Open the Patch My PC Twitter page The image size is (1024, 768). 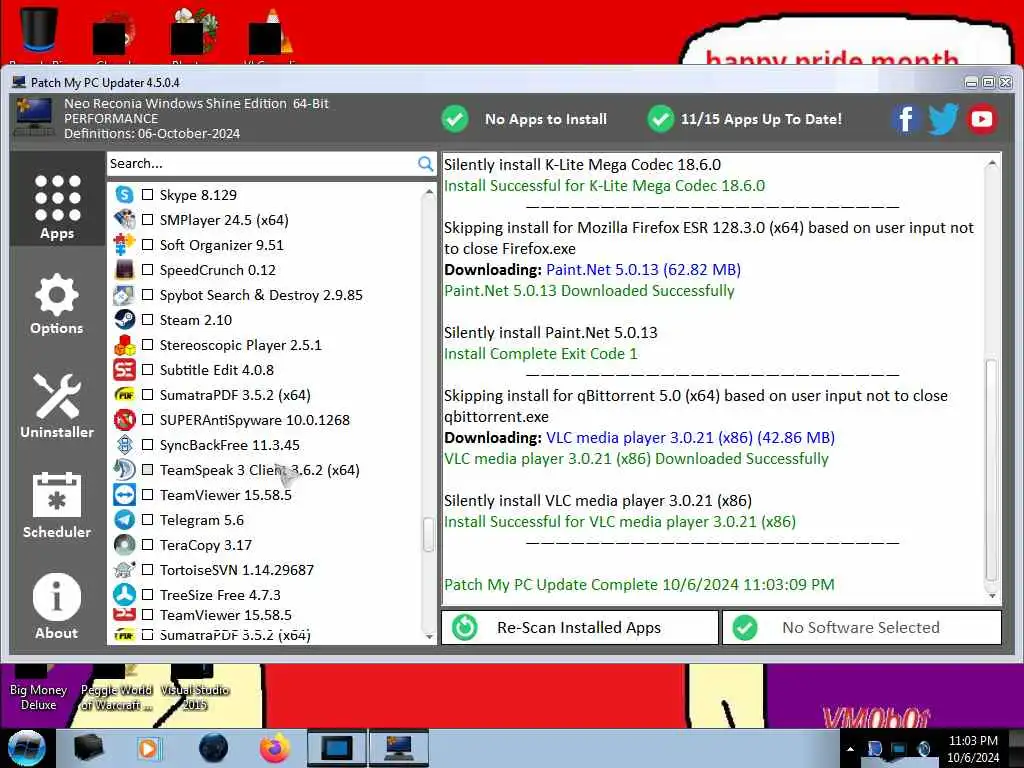tap(943, 119)
